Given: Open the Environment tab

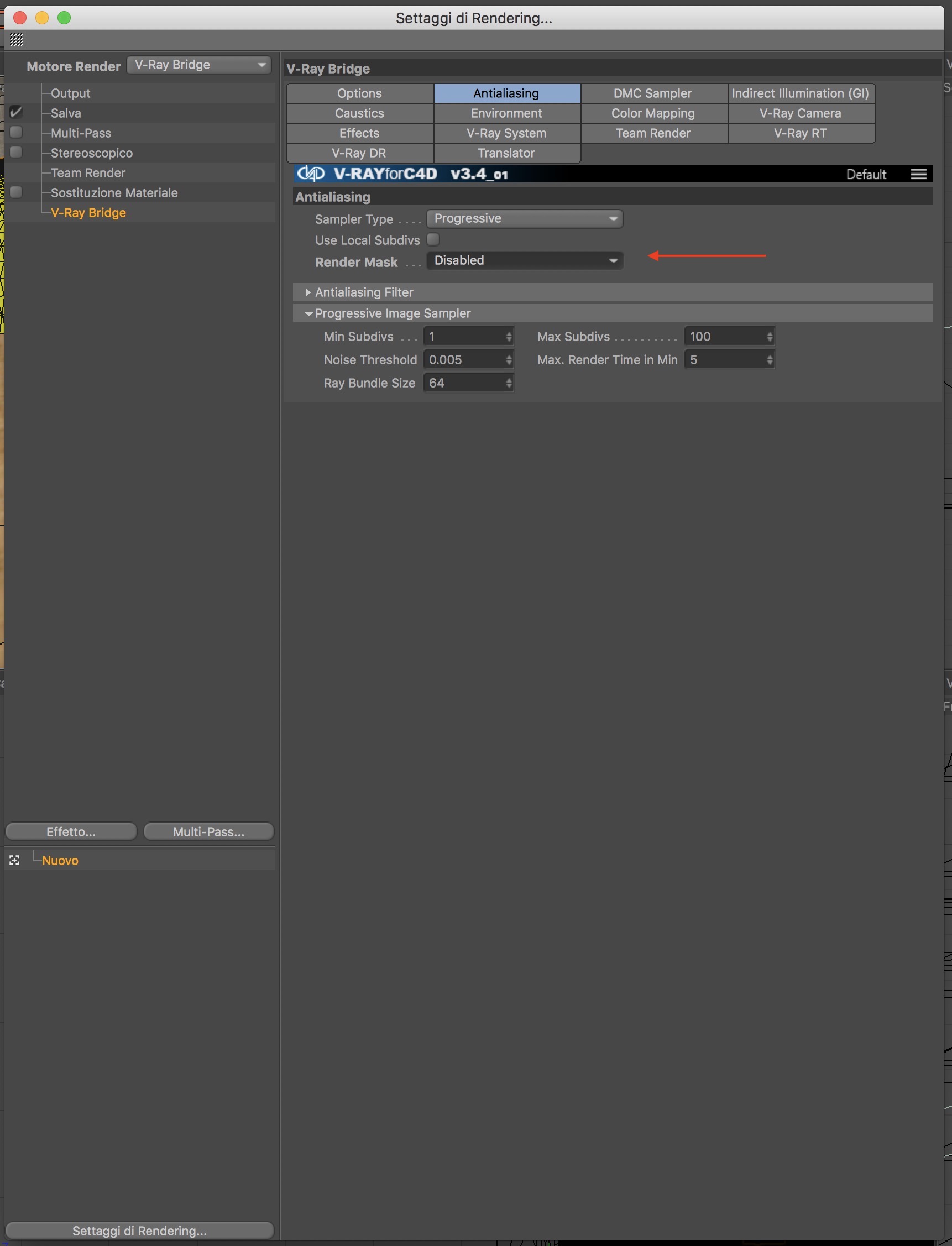Looking at the screenshot, I should 506,113.
